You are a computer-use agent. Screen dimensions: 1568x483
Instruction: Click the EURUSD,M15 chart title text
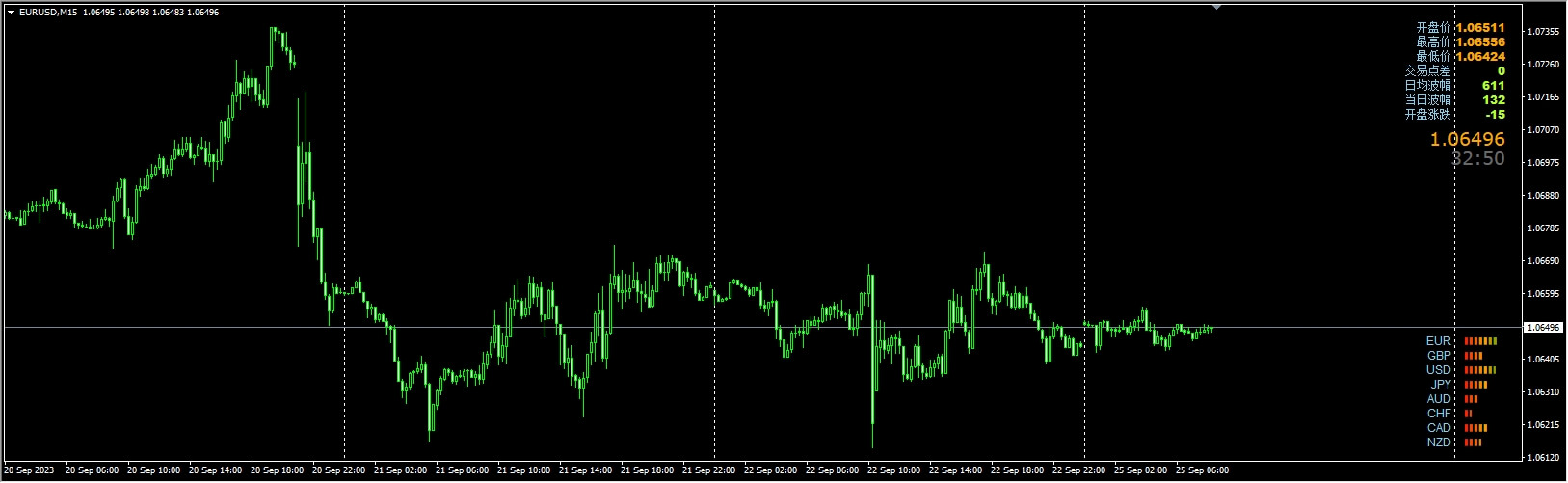[48, 13]
